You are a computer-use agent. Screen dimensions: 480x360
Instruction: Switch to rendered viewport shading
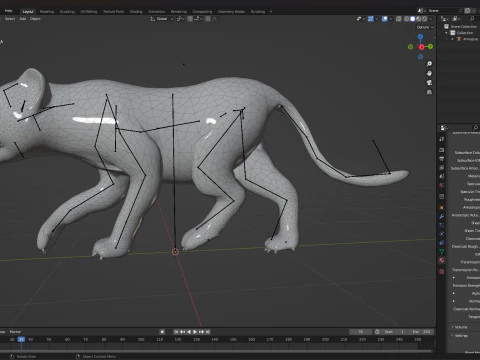(x=425, y=19)
